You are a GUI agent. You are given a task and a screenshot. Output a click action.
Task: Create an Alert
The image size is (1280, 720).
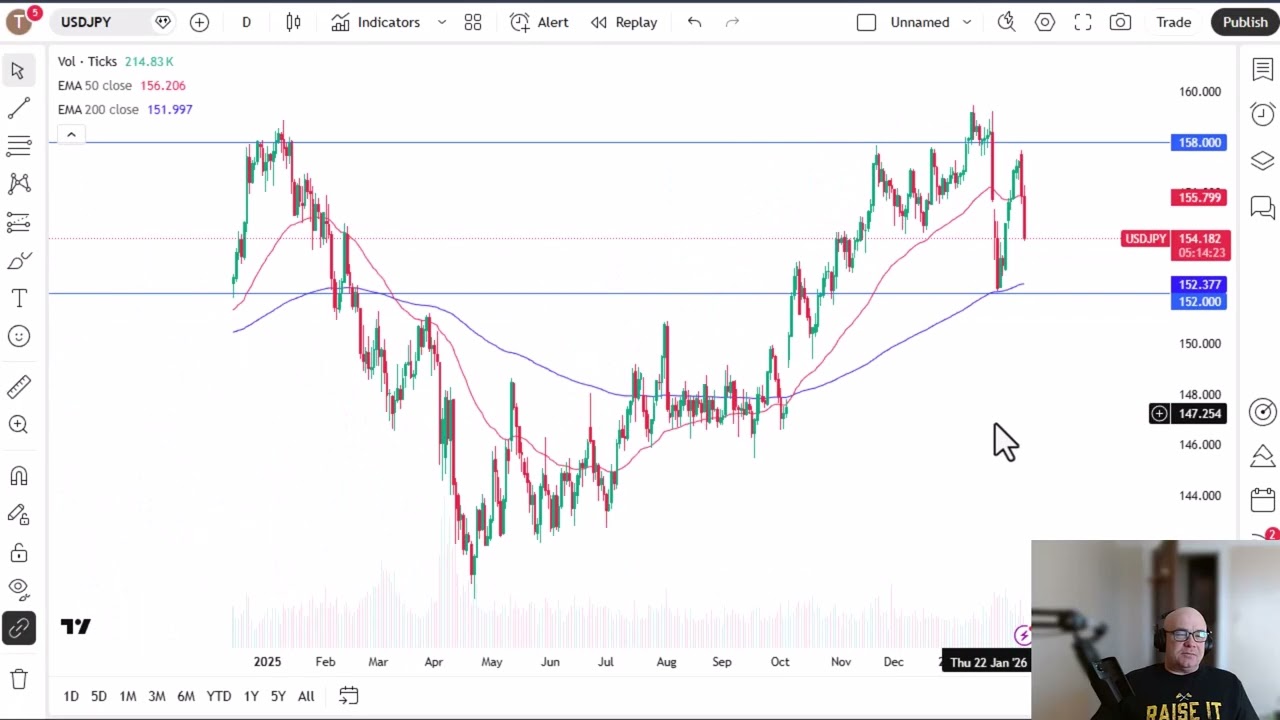pyautogui.click(x=539, y=22)
